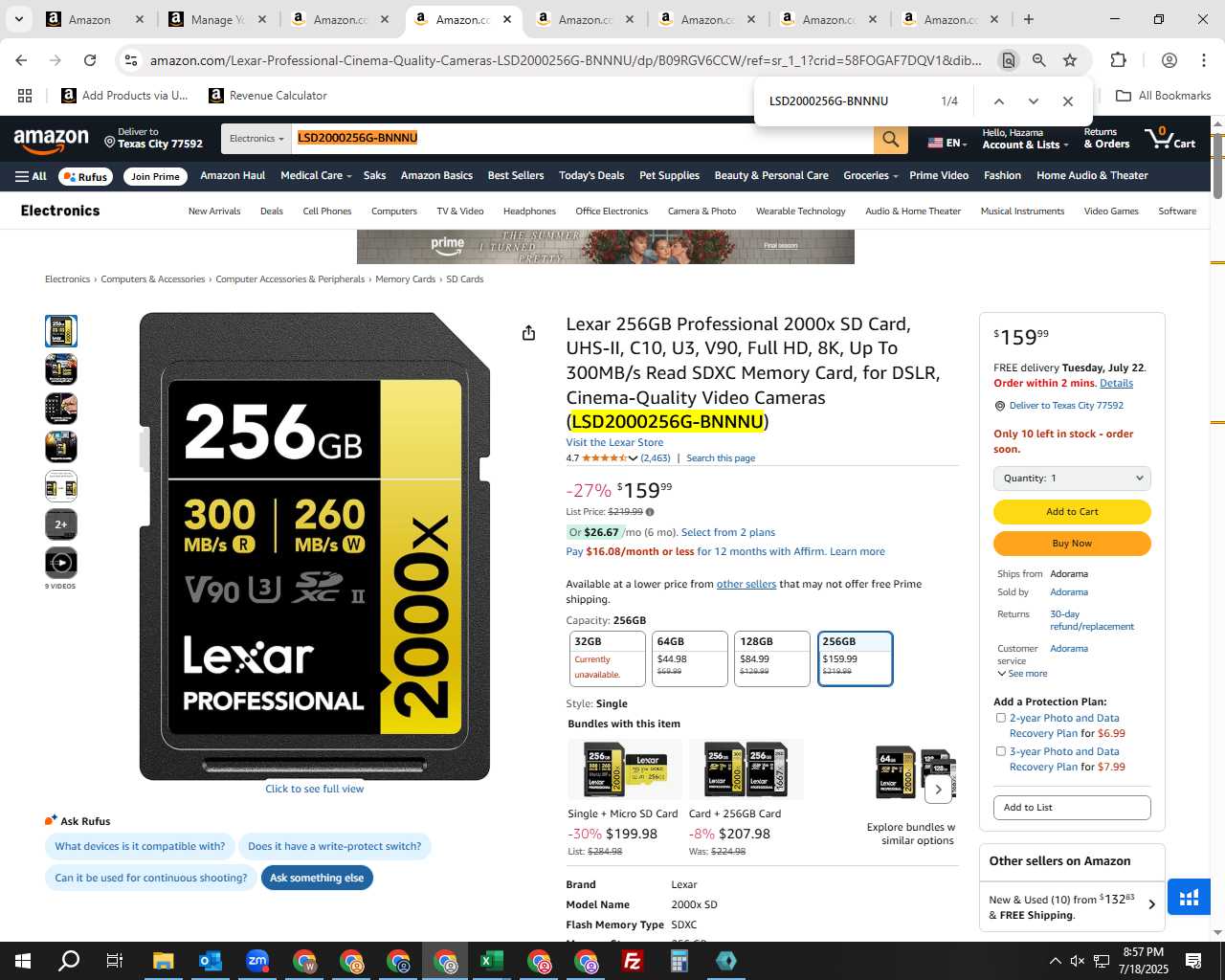The width and height of the screenshot is (1225, 980).
Task: Click the orange search magnifier button
Action: click(x=890, y=139)
